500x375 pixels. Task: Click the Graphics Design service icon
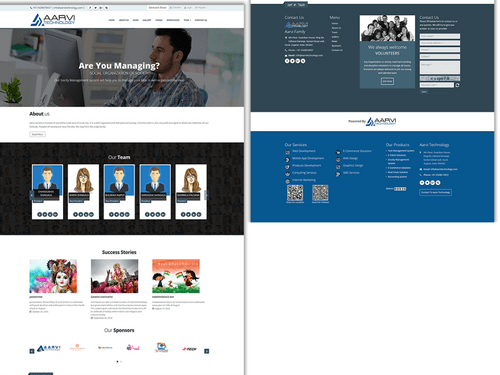tap(338, 167)
